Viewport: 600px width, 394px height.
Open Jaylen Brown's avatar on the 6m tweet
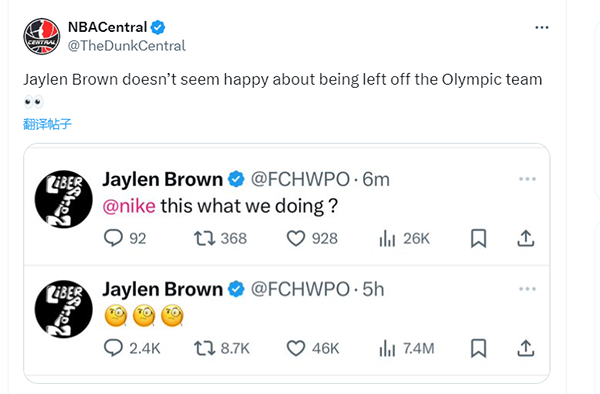(x=64, y=199)
